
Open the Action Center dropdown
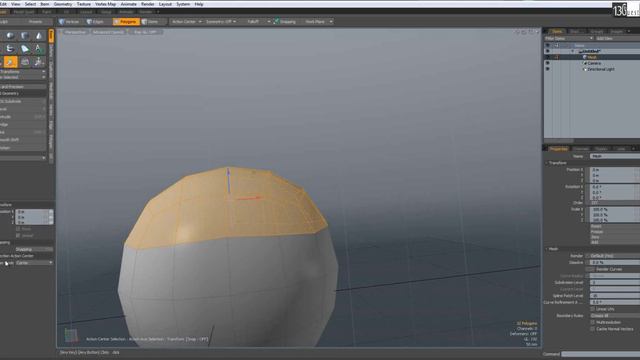pos(187,21)
